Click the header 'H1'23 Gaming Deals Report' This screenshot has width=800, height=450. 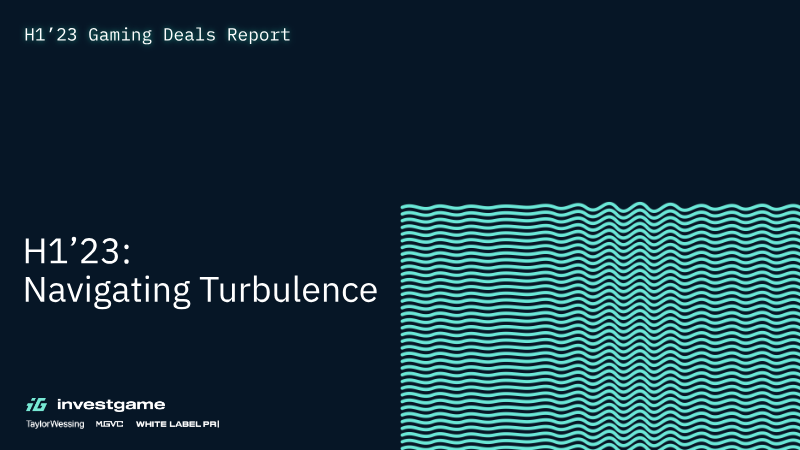click(x=157, y=35)
